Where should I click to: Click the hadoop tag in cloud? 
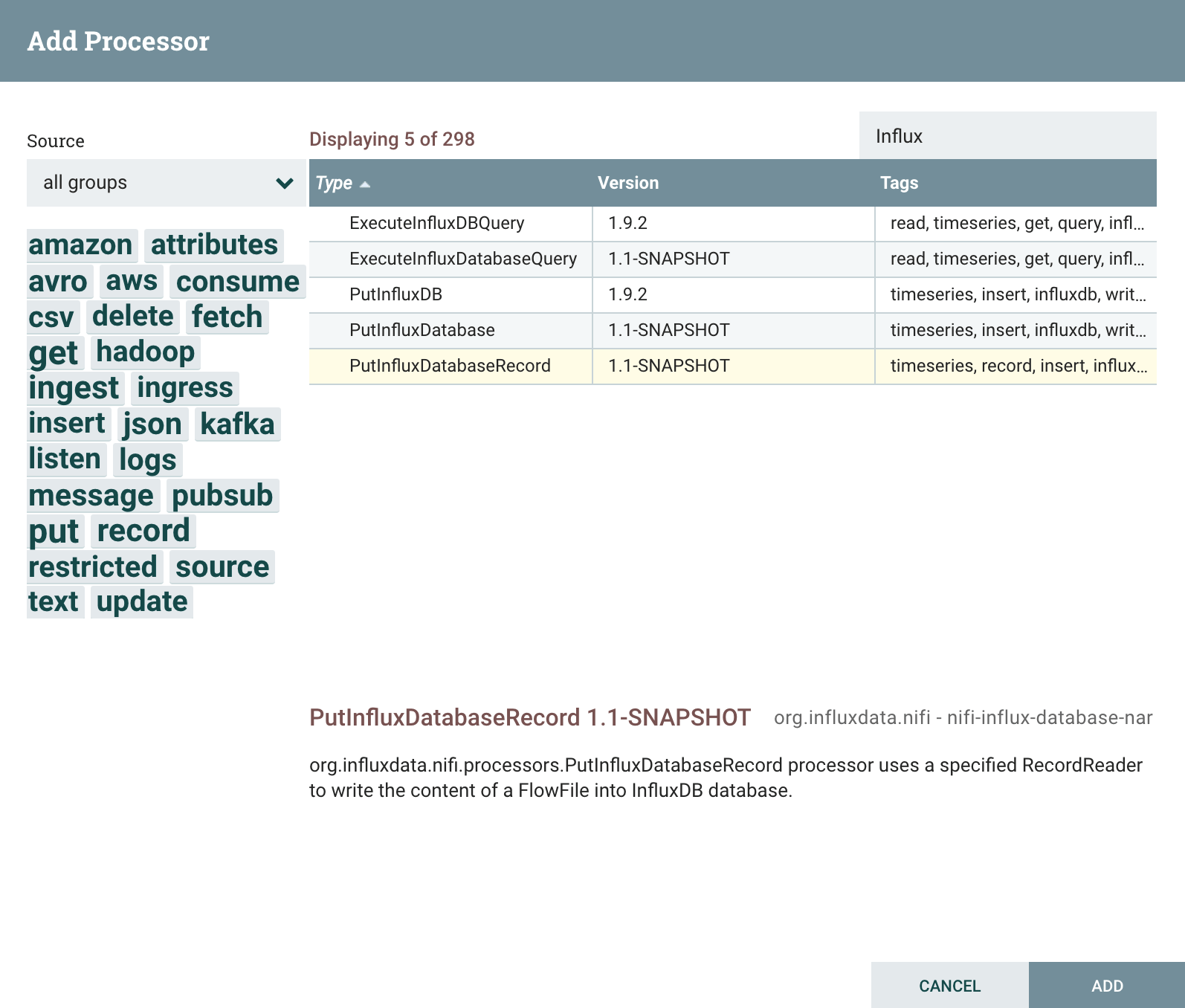[145, 352]
